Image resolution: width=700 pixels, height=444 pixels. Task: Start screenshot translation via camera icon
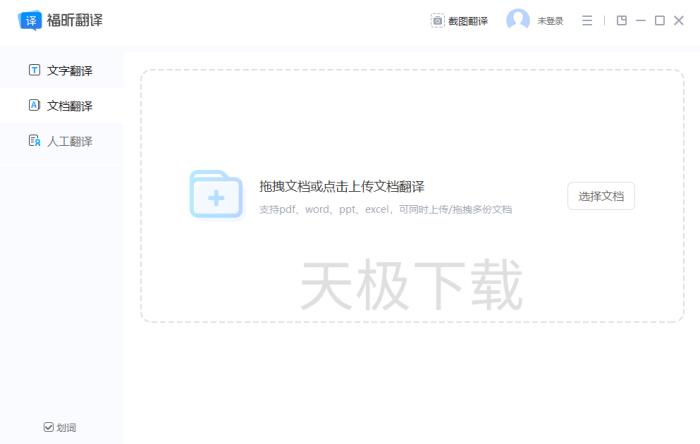pyautogui.click(x=437, y=21)
